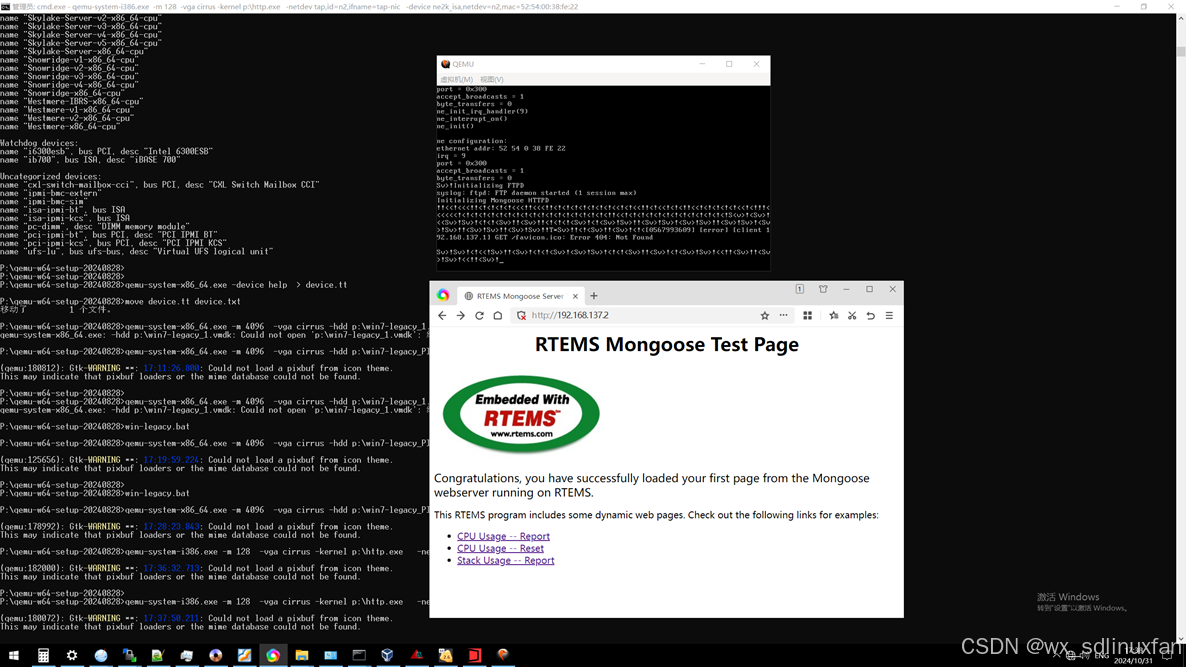Open the address bar three-dots menu
The width and height of the screenshot is (1186, 667).
coord(784,315)
